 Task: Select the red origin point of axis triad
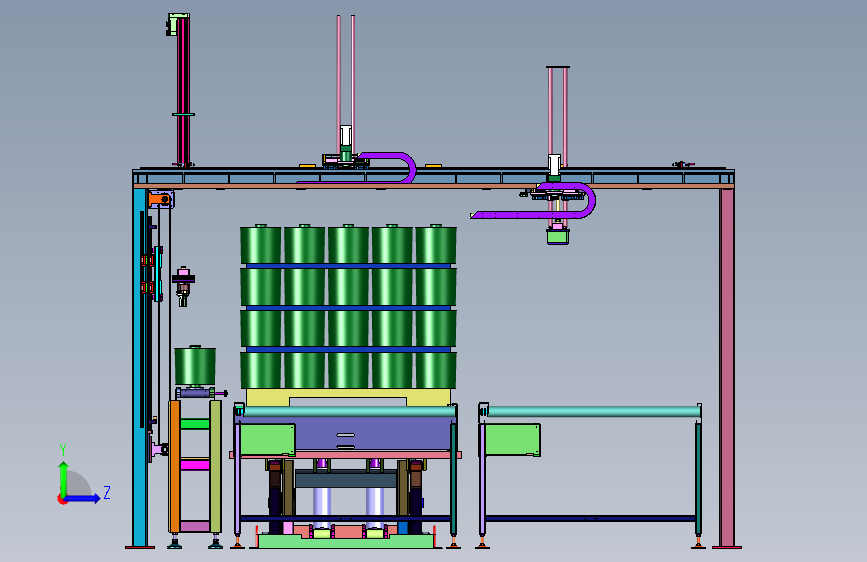pos(61,499)
